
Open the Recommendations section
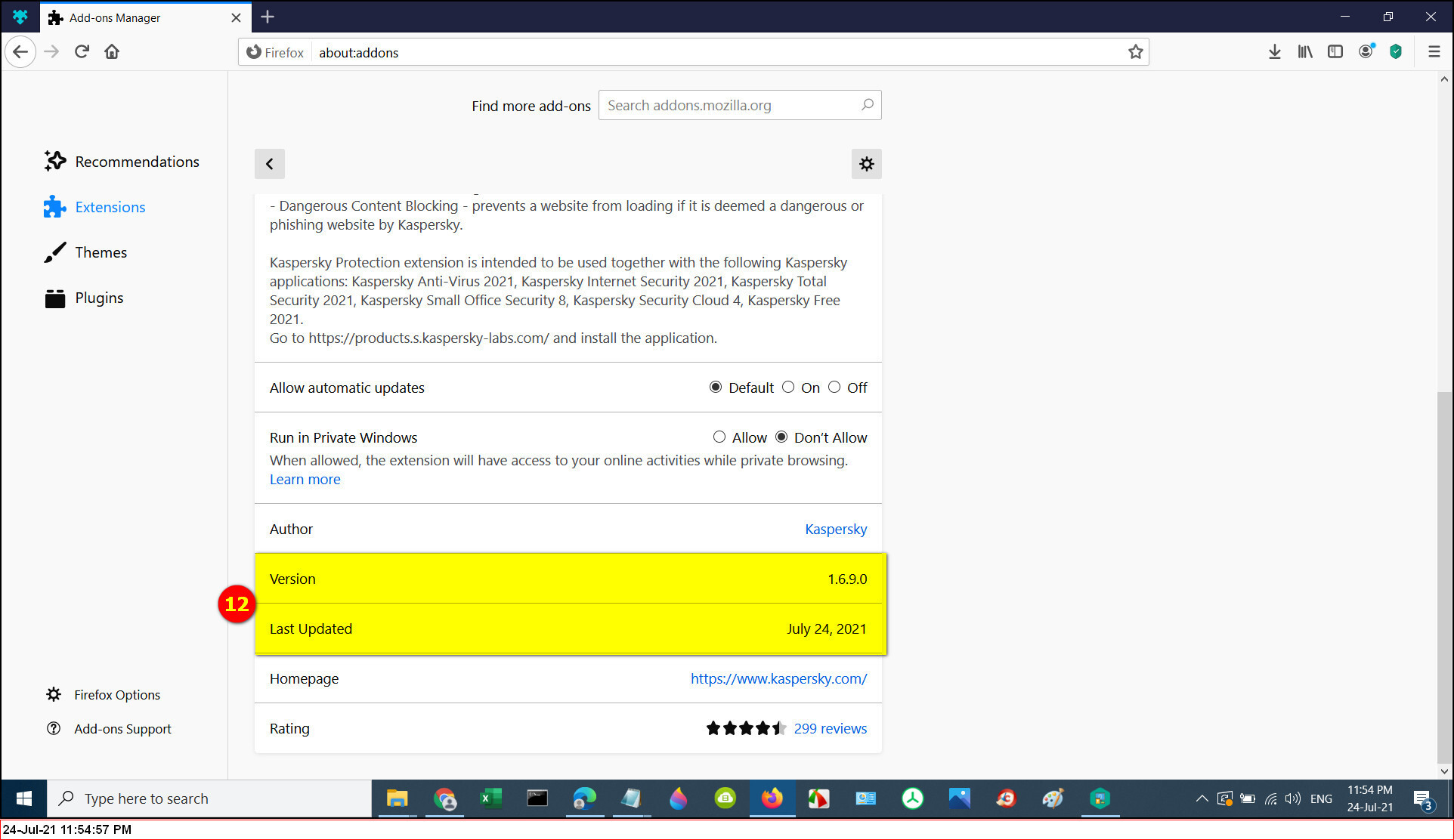(122, 162)
